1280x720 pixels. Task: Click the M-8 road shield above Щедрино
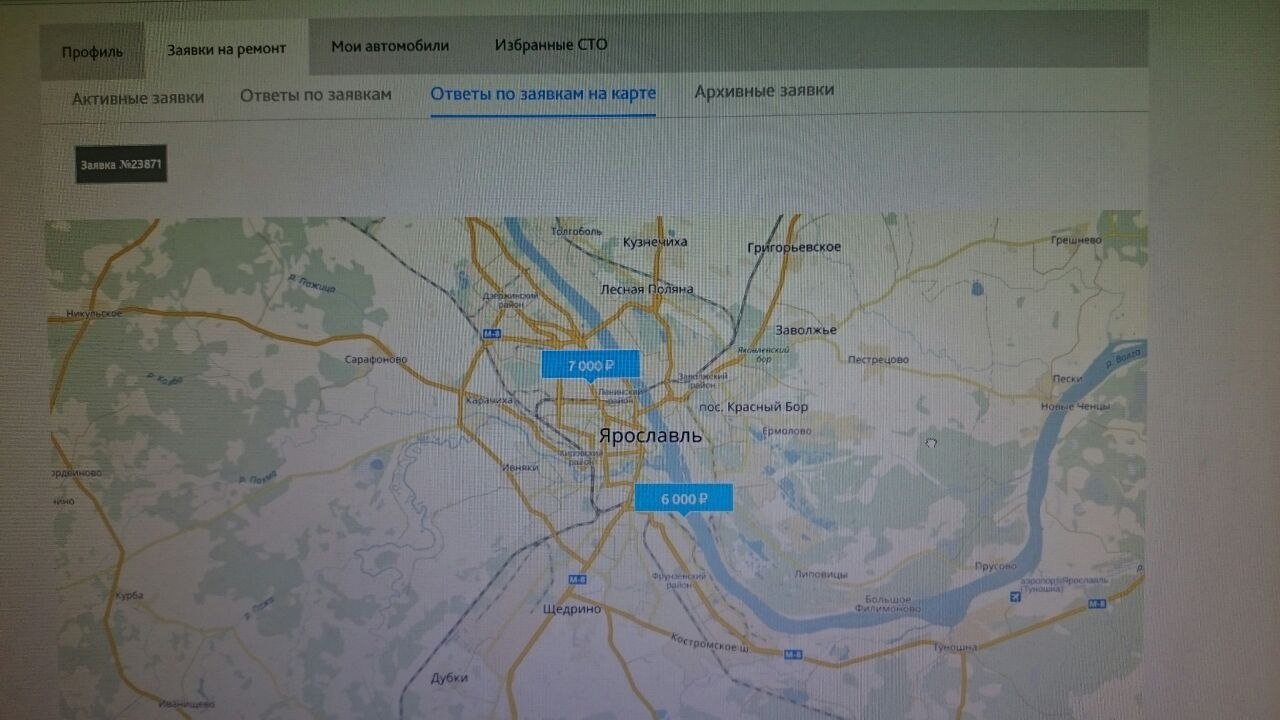pos(577,579)
